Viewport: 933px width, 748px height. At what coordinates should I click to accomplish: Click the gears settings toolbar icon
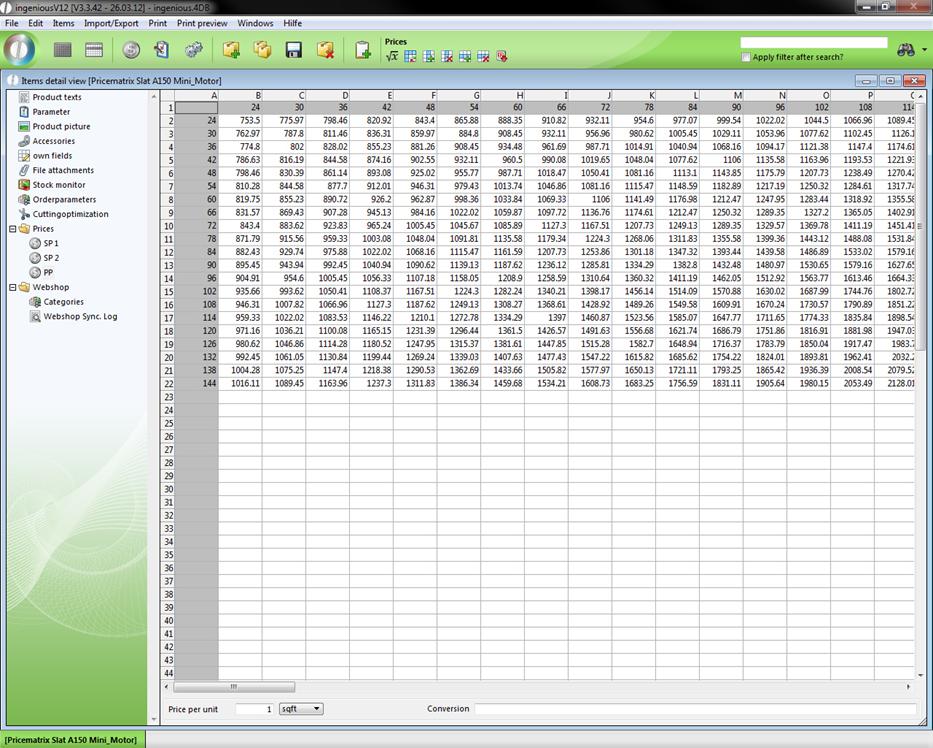click(x=193, y=49)
